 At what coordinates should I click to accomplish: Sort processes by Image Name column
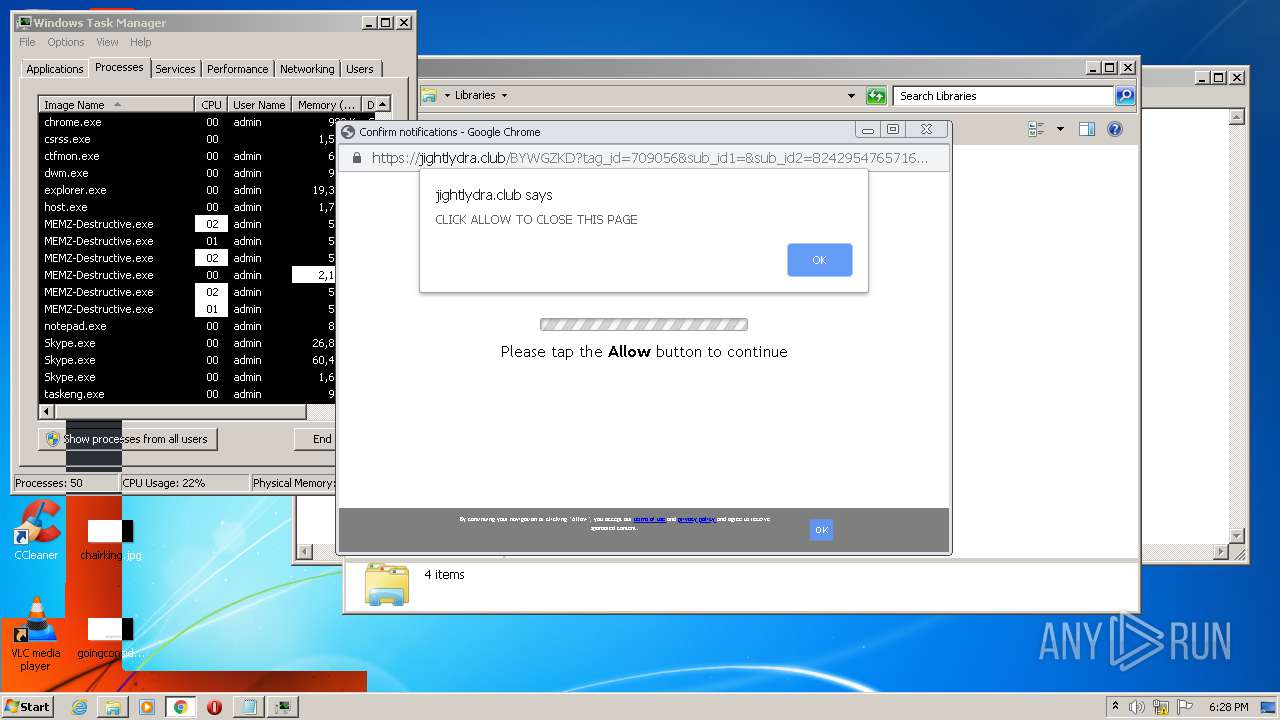coord(116,105)
